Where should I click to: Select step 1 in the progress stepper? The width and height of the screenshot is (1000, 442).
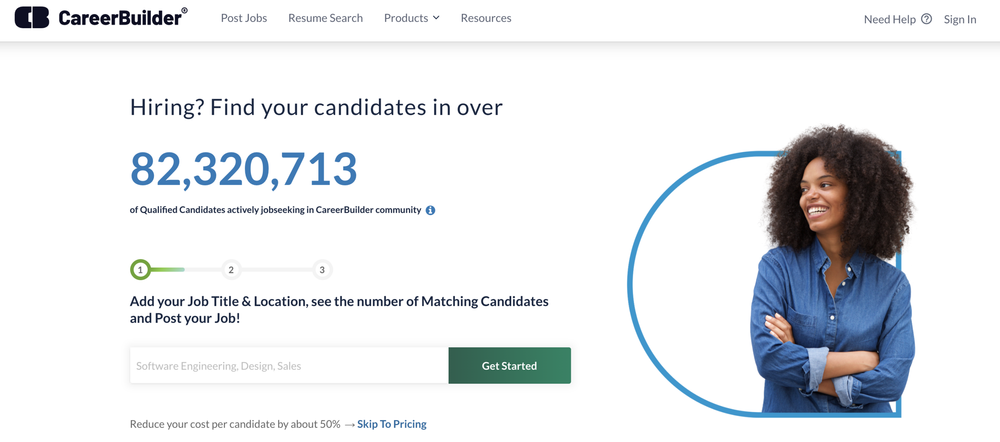pos(140,269)
